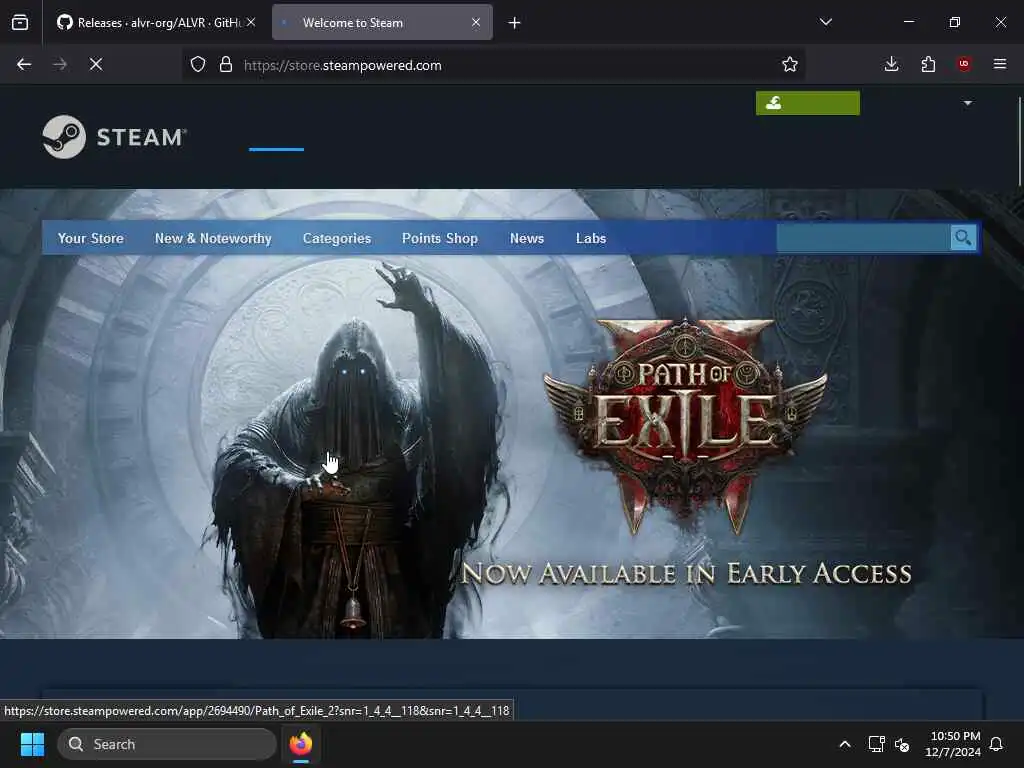Click the magnifier search icon in store bar
The width and height of the screenshot is (1024, 768).
pyautogui.click(x=963, y=238)
